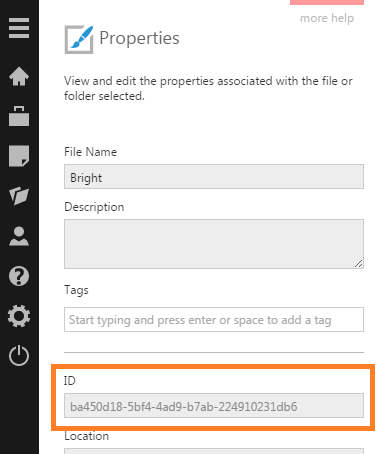
Task: Click the pink button above more help
Action: 327,2
